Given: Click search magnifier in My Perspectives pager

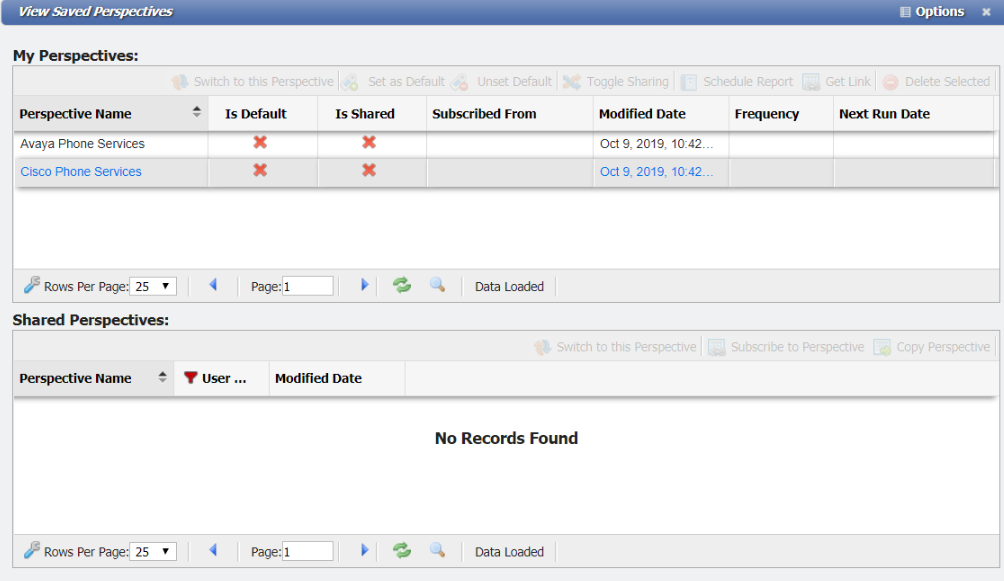Looking at the screenshot, I should click(x=437, y=286).
